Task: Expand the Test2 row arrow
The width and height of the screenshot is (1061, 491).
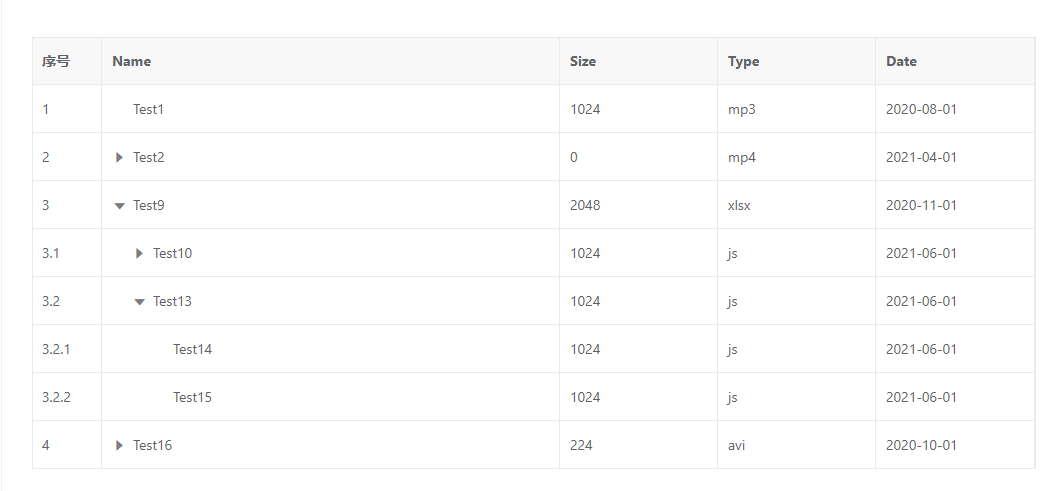Action: [119, 157]
